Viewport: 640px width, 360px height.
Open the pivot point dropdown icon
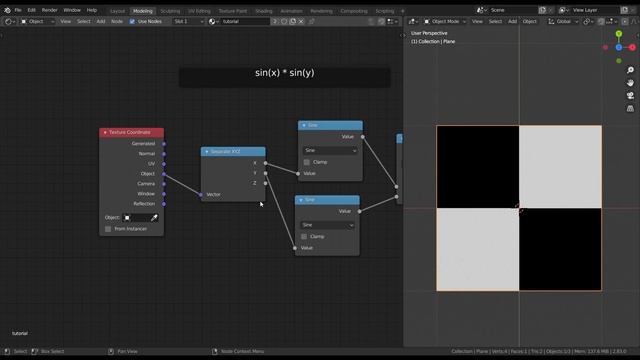point(588,22)
